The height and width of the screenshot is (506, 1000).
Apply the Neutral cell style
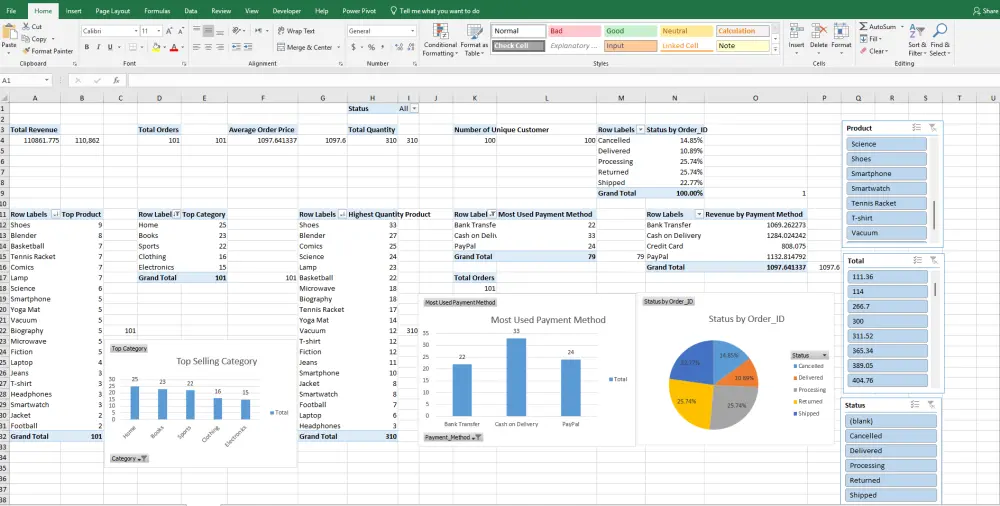click(x=686, y=31)
